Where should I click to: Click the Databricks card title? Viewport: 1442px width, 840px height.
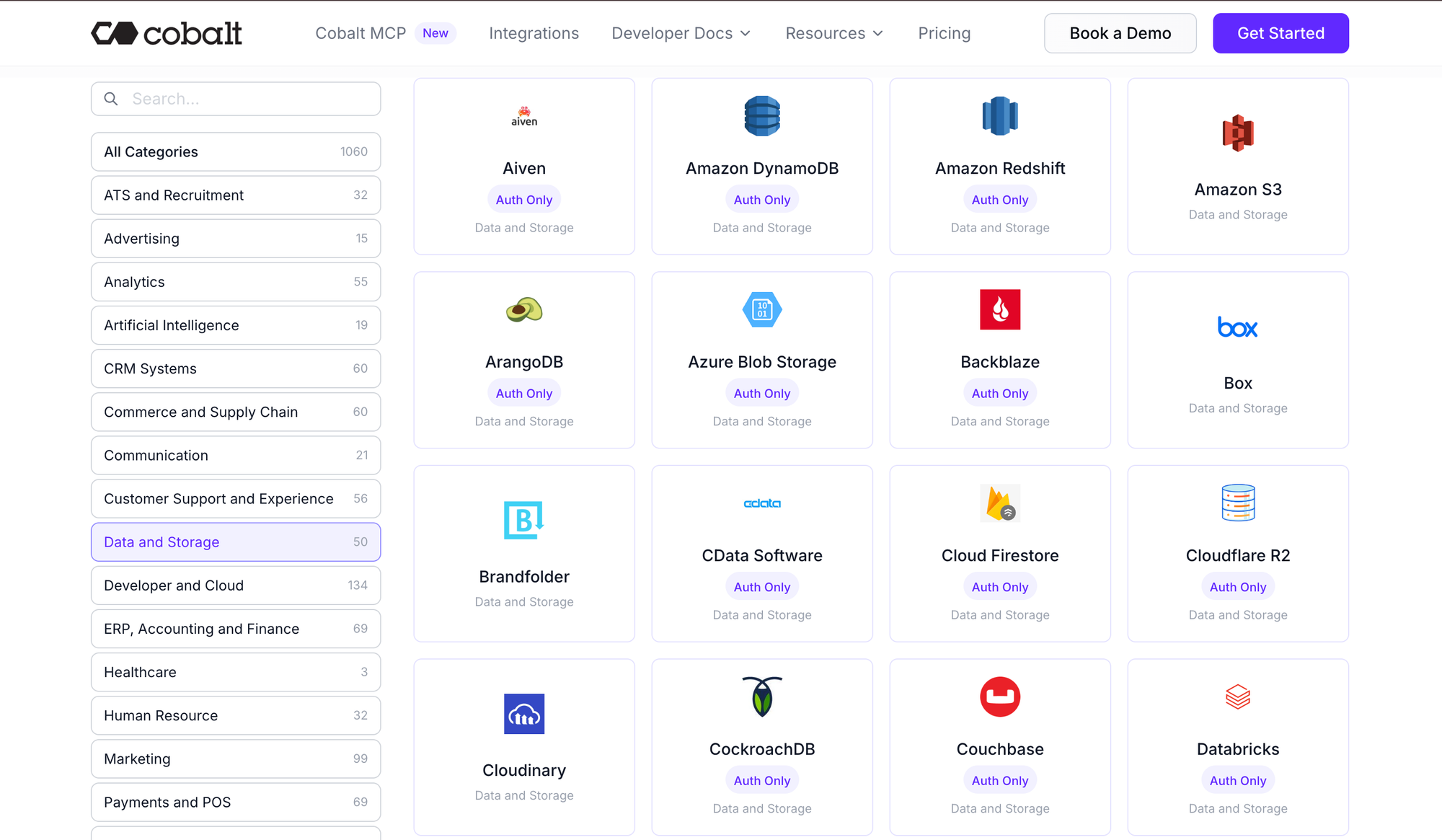pos(1238,749)
